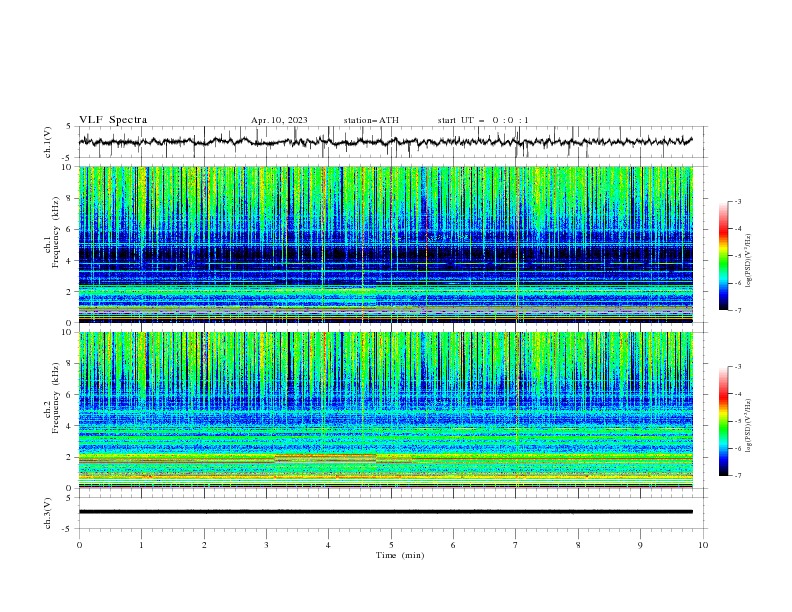
Task: Click the upper color scale bar for ch.1
Action: click(723, 256)
